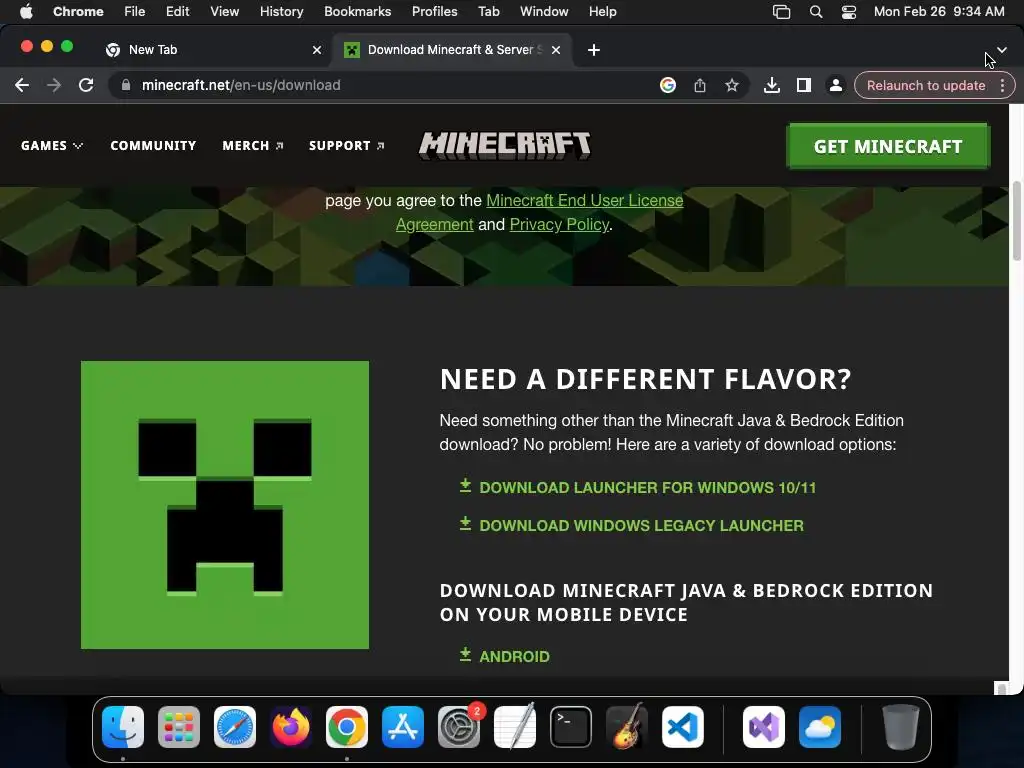Click the GET MINECRAFT button
The image size is (1024, 768).
[888, 146]
